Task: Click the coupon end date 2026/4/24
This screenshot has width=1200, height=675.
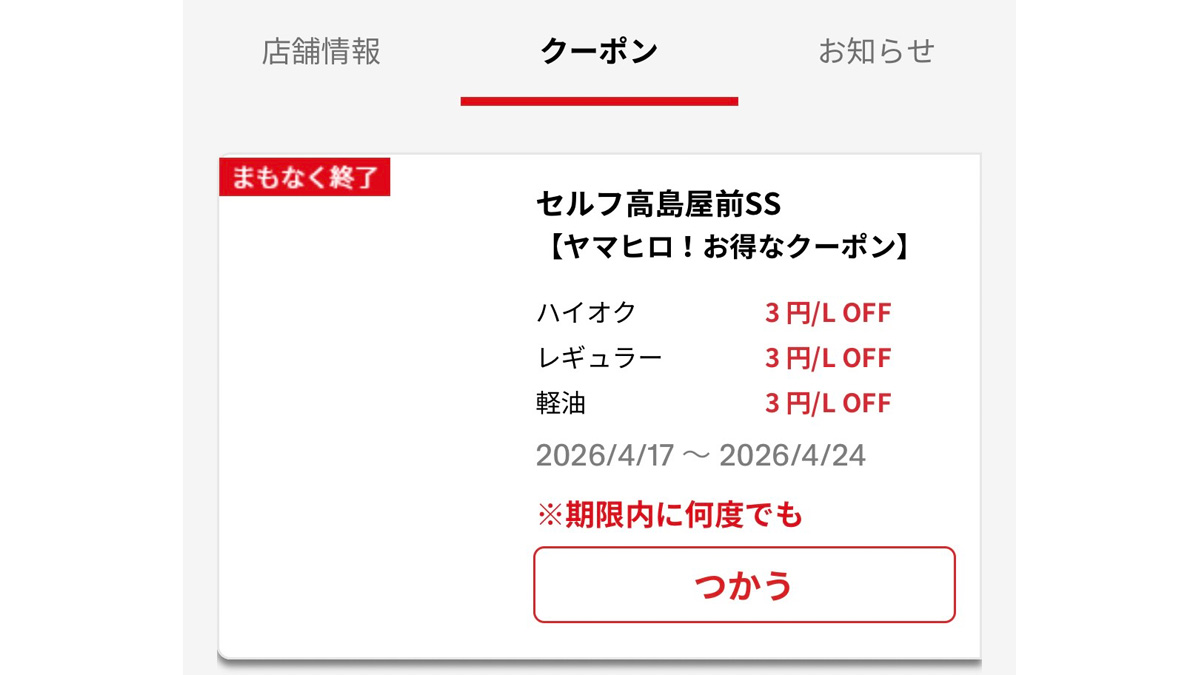Action: 792,456
